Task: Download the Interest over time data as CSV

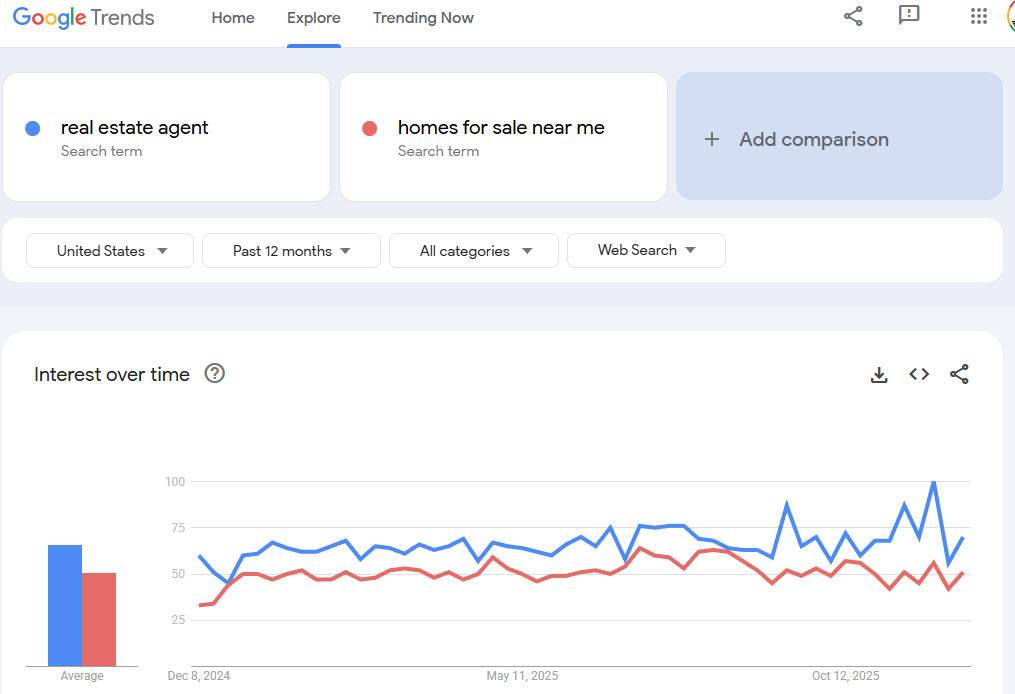Action: (878, 374)
